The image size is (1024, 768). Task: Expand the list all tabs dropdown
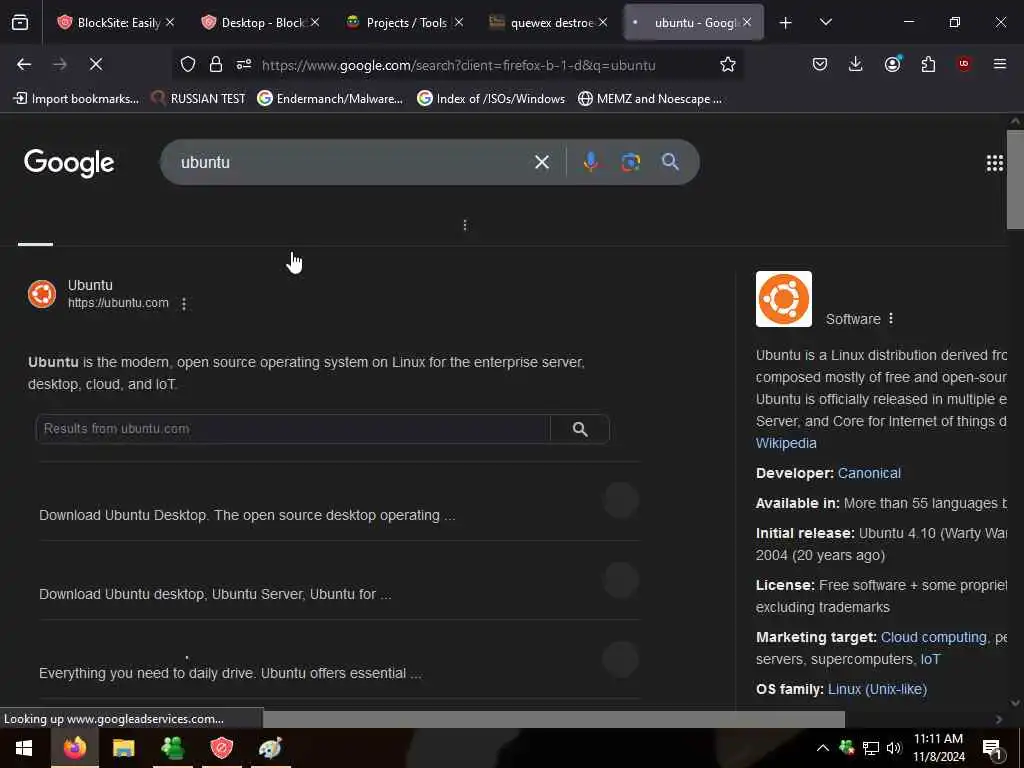tap(825, 23)
